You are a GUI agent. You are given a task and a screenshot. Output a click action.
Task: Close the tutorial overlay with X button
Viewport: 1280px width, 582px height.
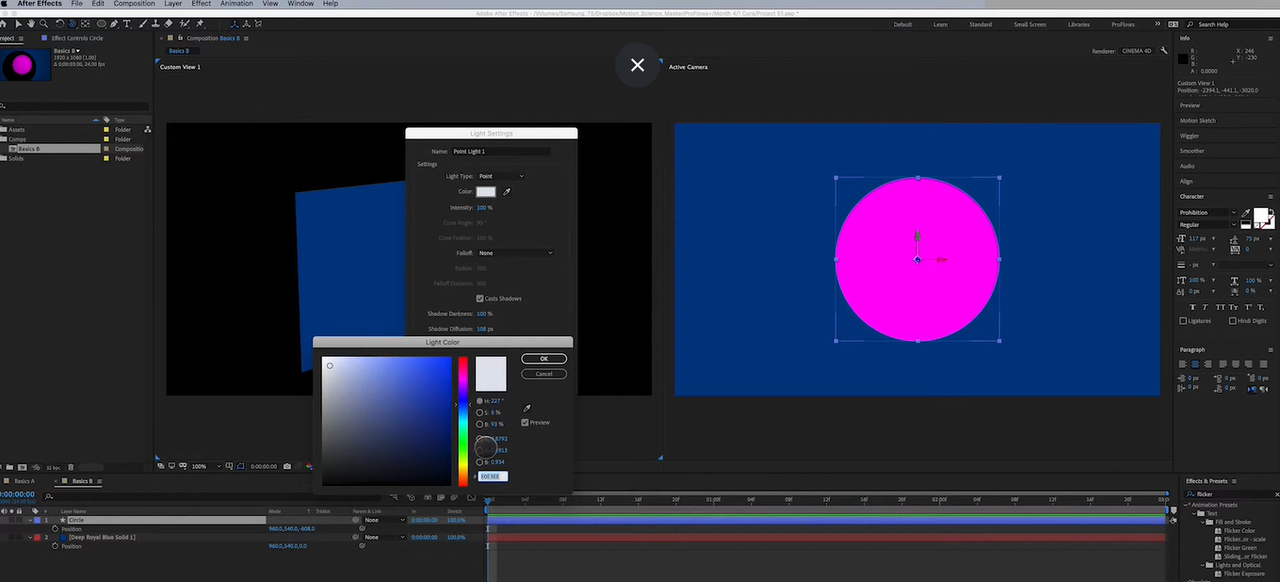coord(637,65)
